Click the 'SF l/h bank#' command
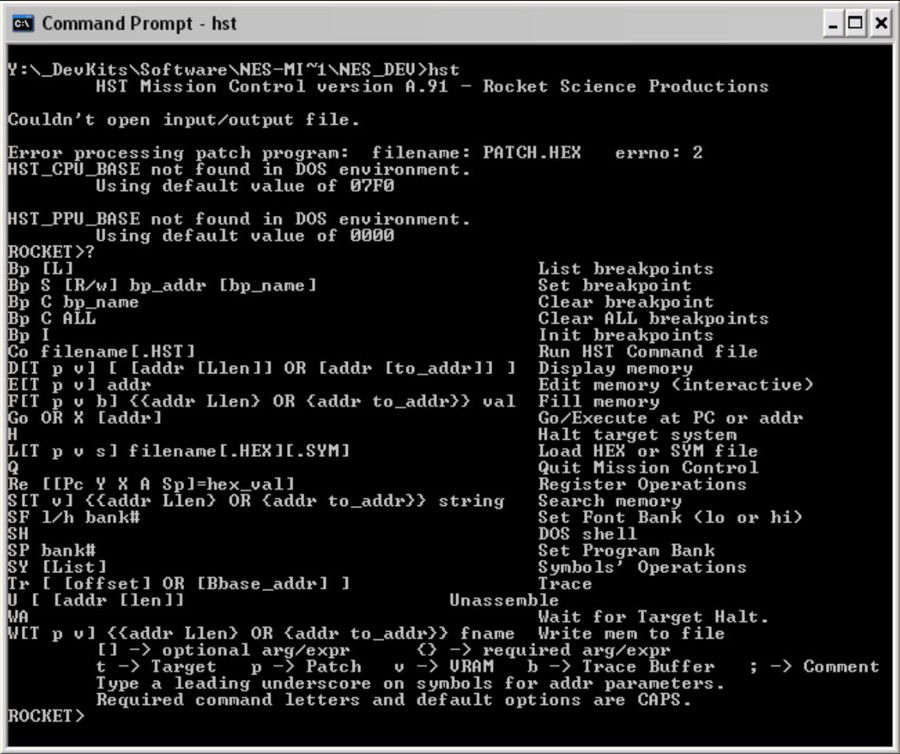900x754 pixels. point(73,518)
